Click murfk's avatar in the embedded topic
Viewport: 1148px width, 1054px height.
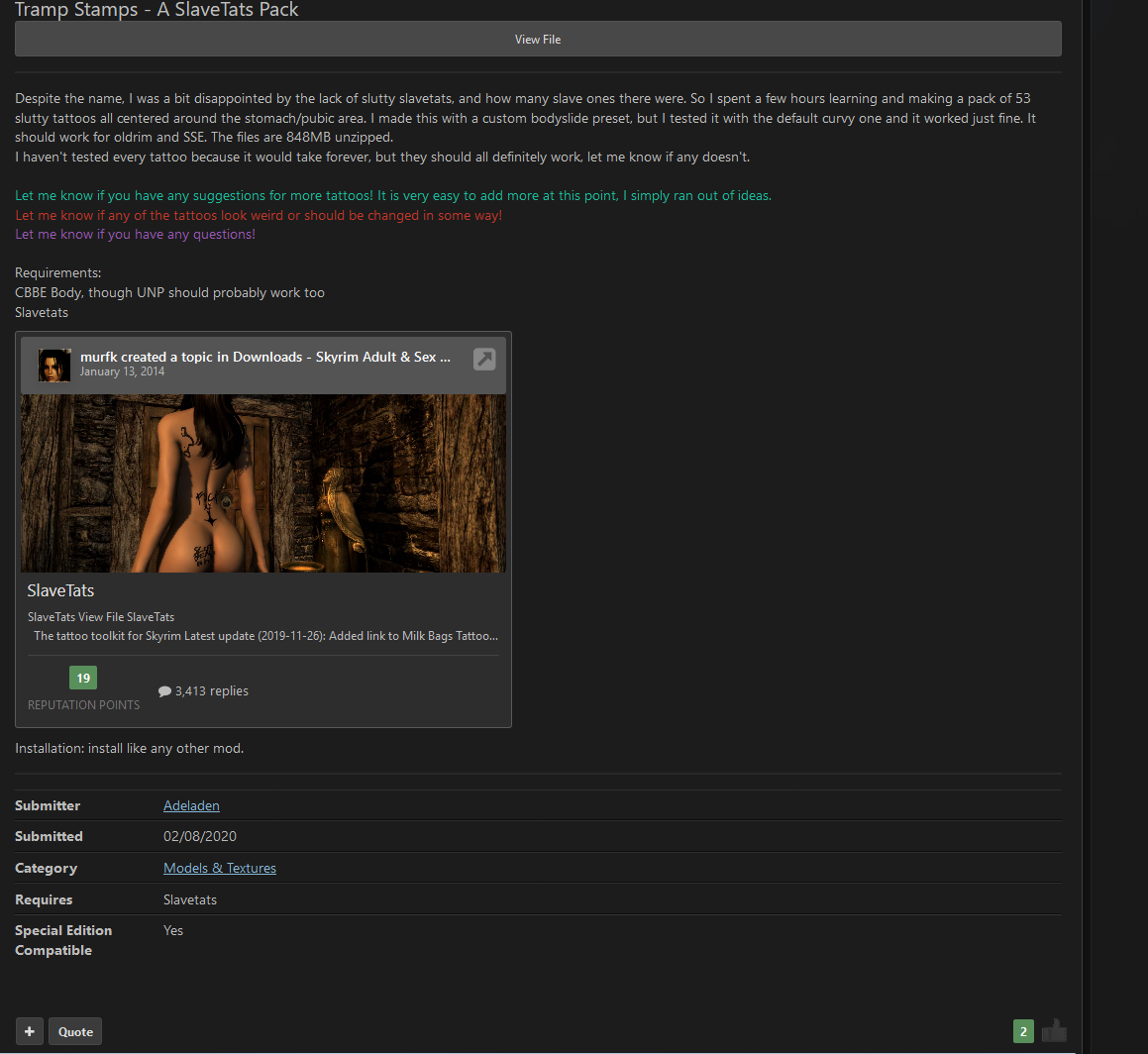(x=54, y=365)
